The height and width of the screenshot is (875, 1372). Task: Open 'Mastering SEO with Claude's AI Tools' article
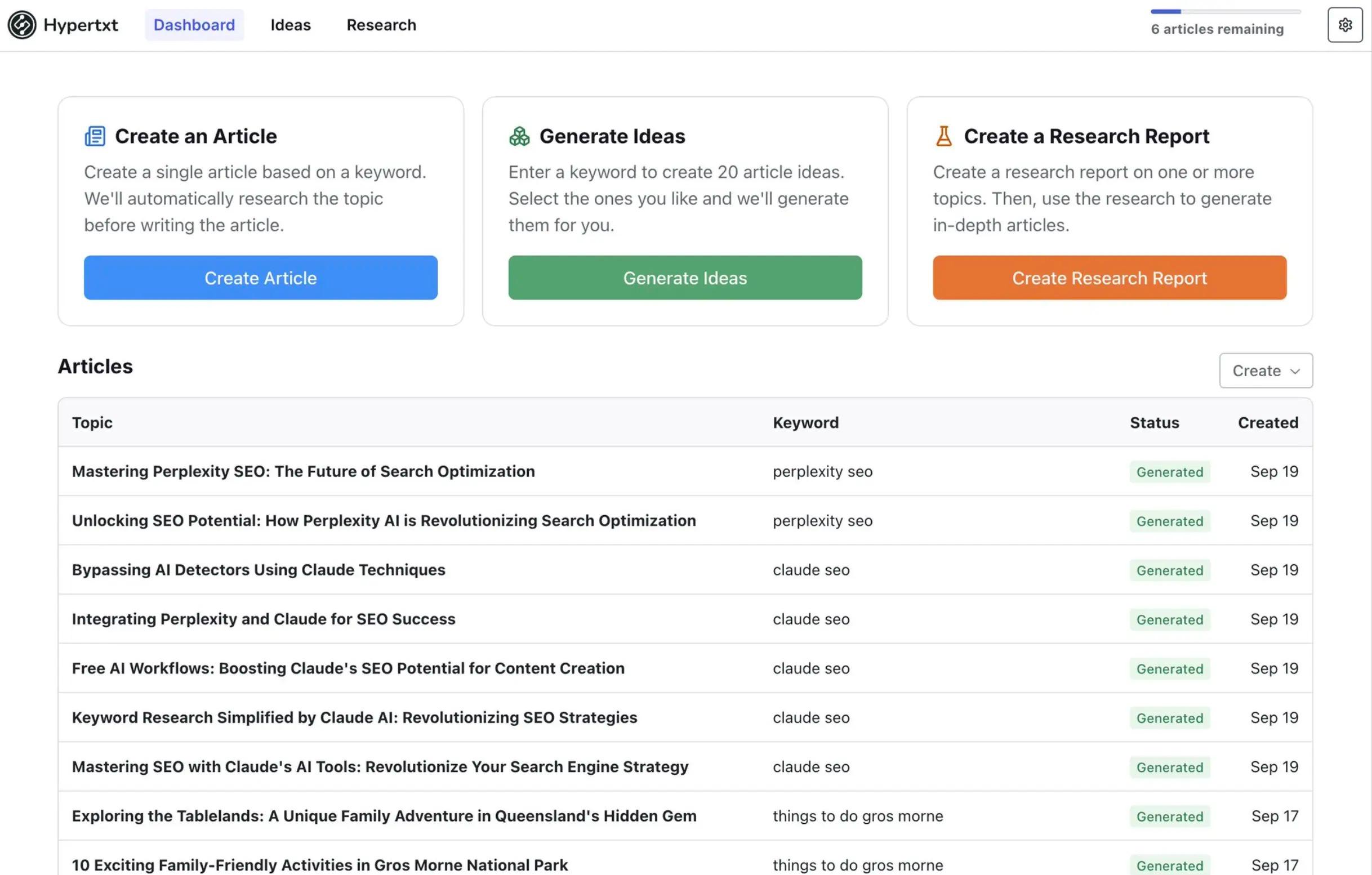click(x=380, y=767)
